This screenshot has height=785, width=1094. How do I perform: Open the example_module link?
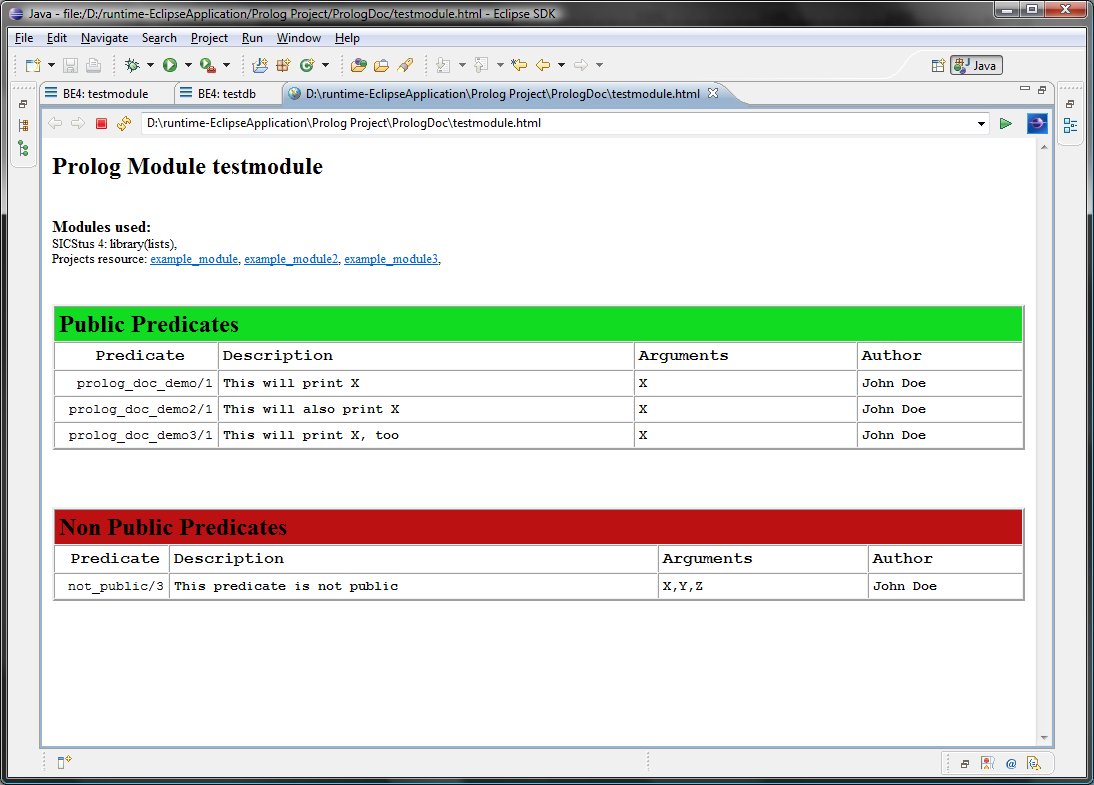(194, 259)
